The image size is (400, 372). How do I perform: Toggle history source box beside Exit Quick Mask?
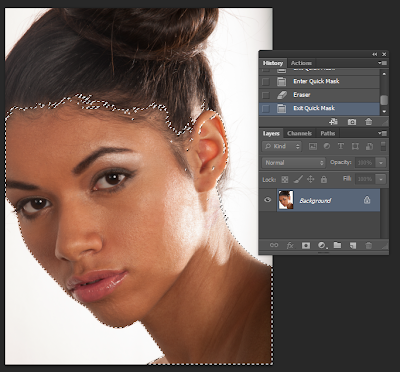[266, 109]
